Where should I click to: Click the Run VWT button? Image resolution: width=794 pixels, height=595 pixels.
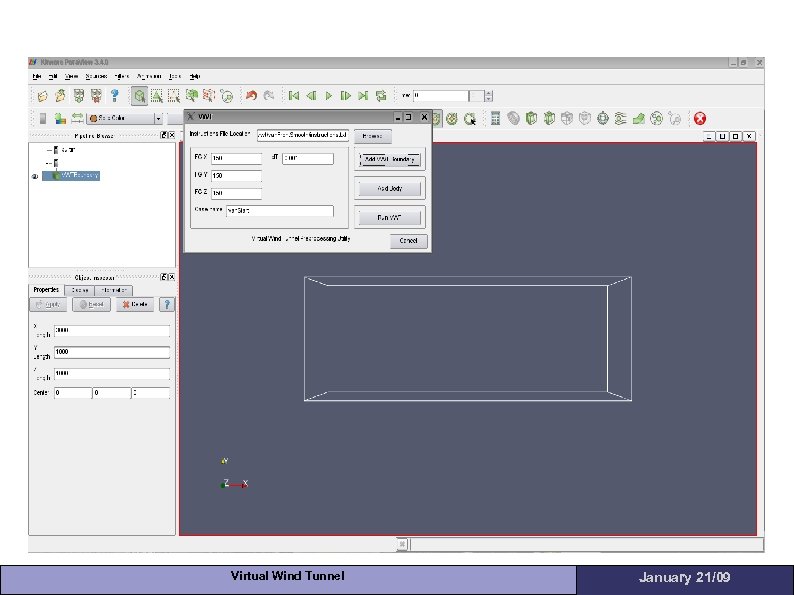coord(390,217)
